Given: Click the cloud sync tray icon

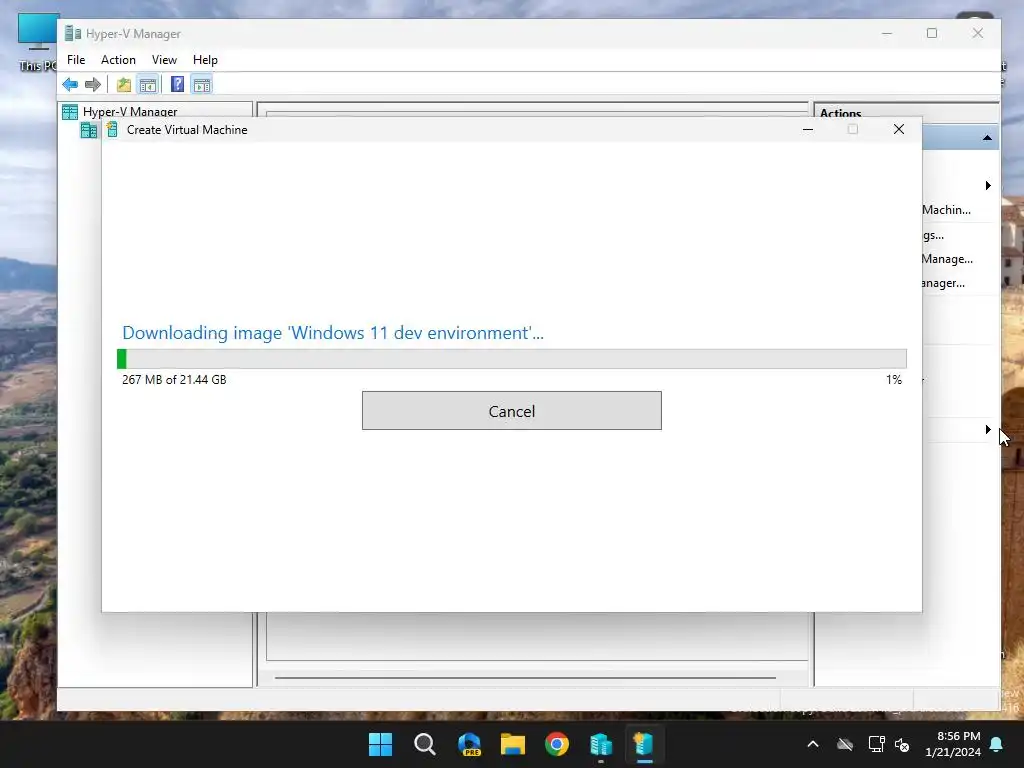Looking at the screenshot, I should (x=845, y=744).
